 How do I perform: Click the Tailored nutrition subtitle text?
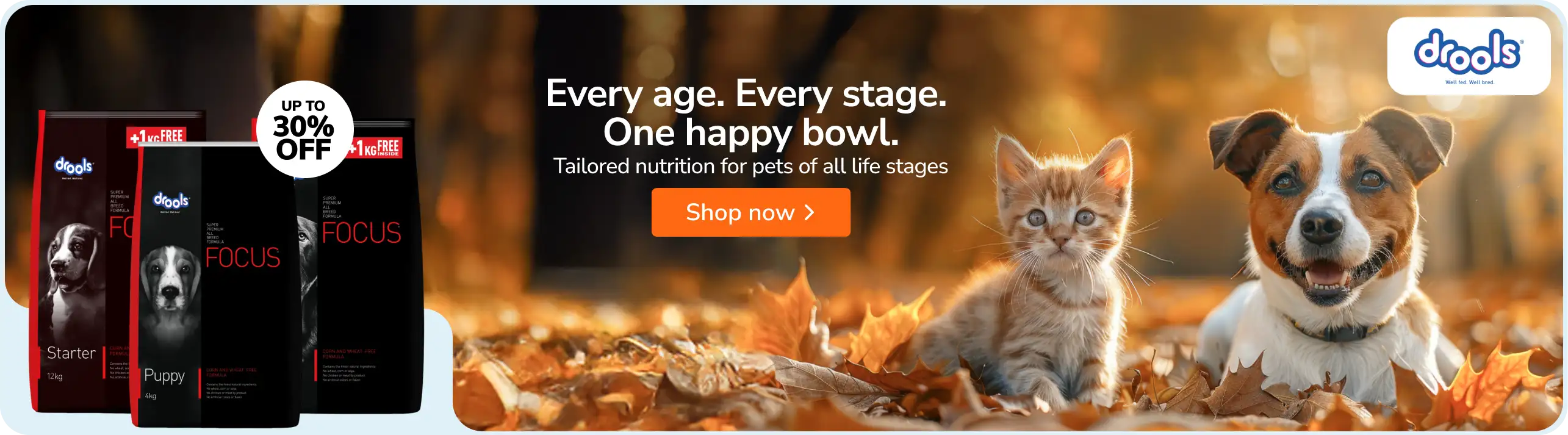[x=750, y=166]
